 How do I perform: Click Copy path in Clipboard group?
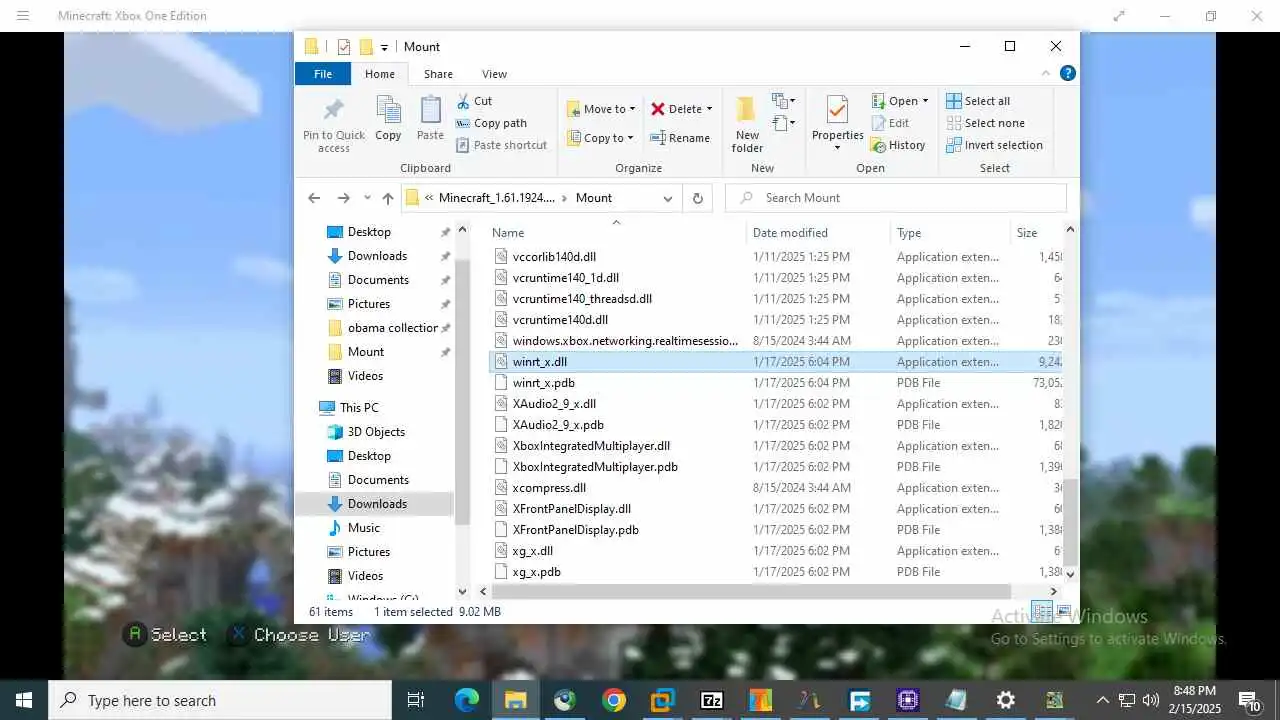click(x=491, y=123)
